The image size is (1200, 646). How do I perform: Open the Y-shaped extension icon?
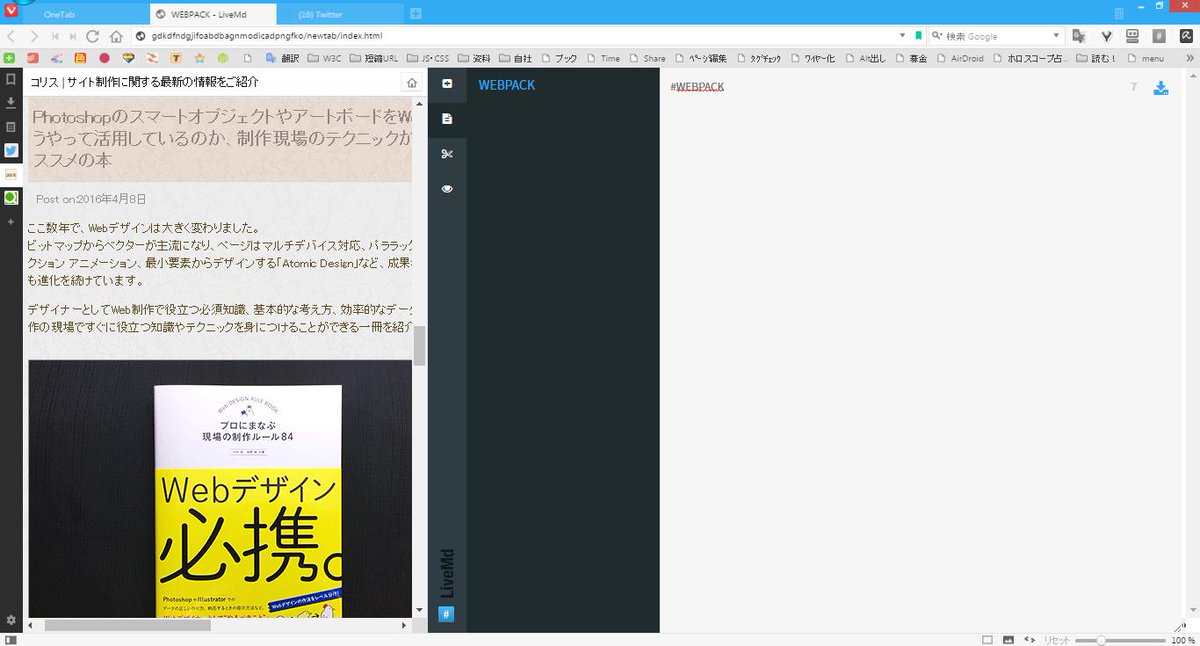tap(1106, 36)
